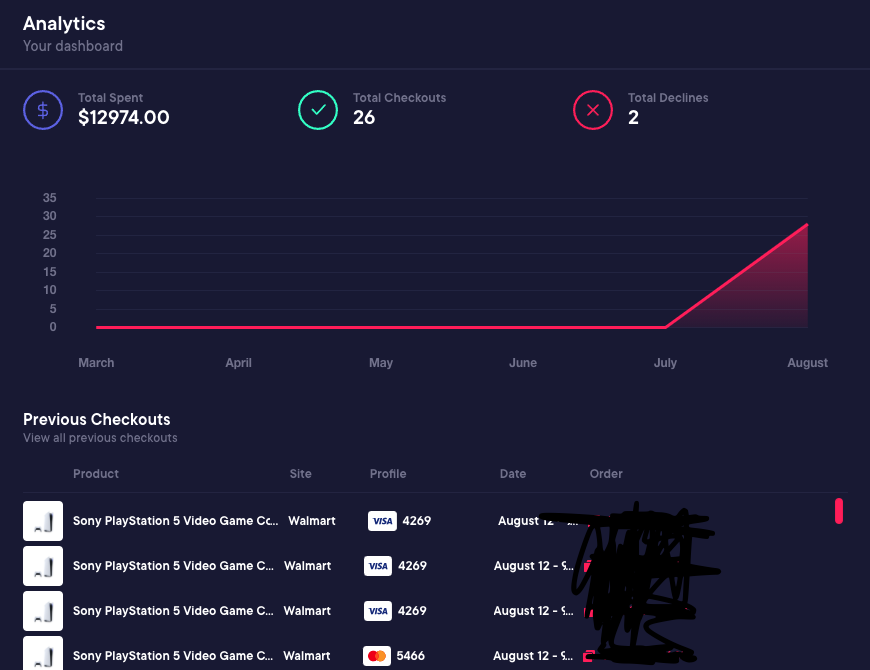The height and width of the screenshot is (670, 870).
Task: Click the June label on chart axis
Action: (x=523, y=363)
